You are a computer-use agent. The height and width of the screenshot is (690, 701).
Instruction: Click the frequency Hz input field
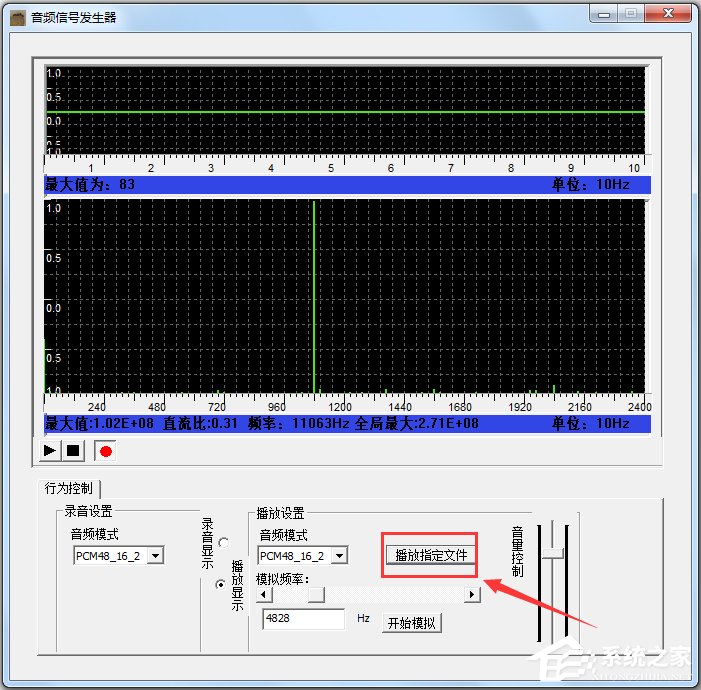pos(303,620)
